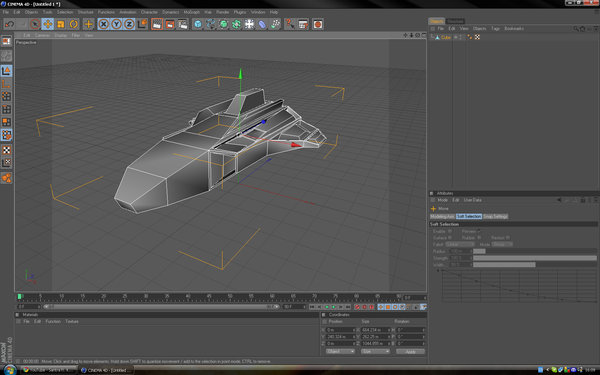Screen dimensions: 600x375
Task: Open the NURBS generators icon
Action: [223, 24]
